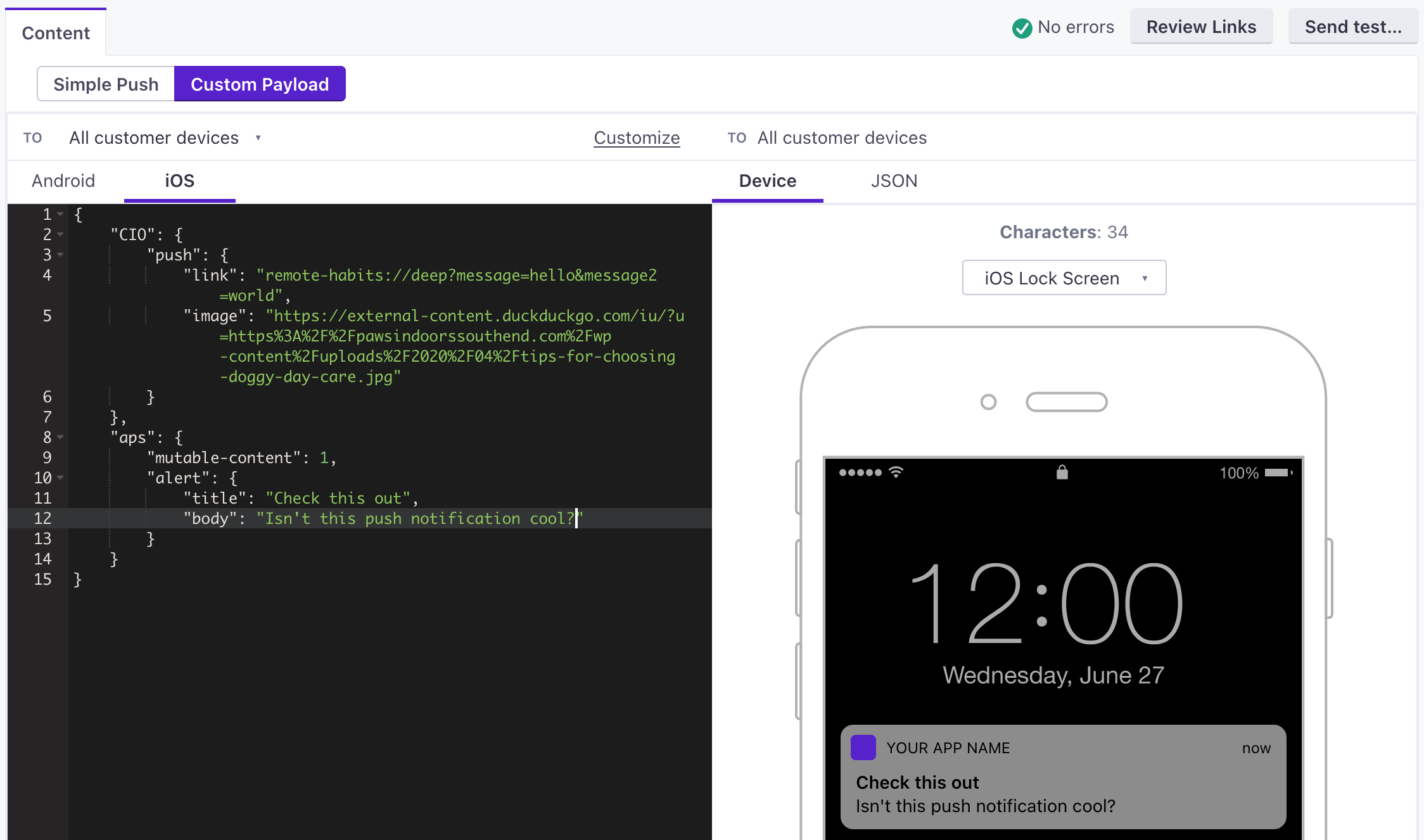Click the YOUR APP NAME notification header
The image size is (1424, 840).
click(948, 748)
